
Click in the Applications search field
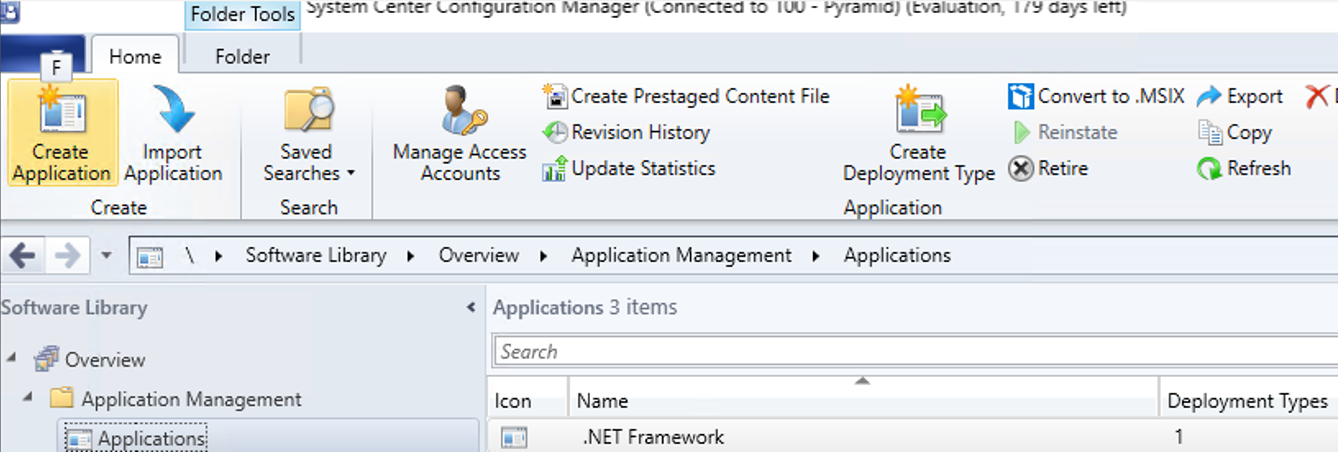tap(900, 352)
